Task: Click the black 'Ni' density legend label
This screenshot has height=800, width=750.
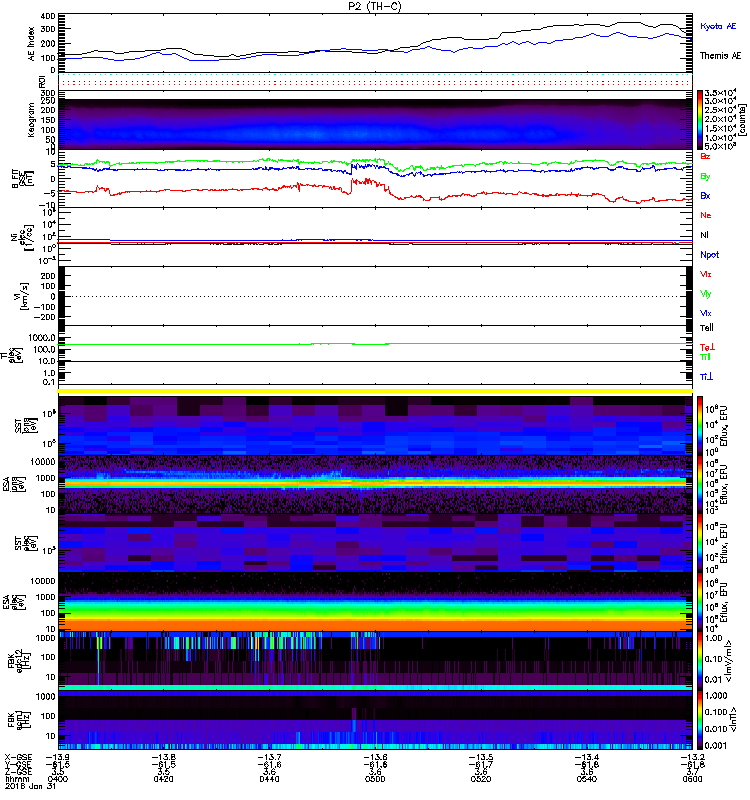Action: (704, 235)
